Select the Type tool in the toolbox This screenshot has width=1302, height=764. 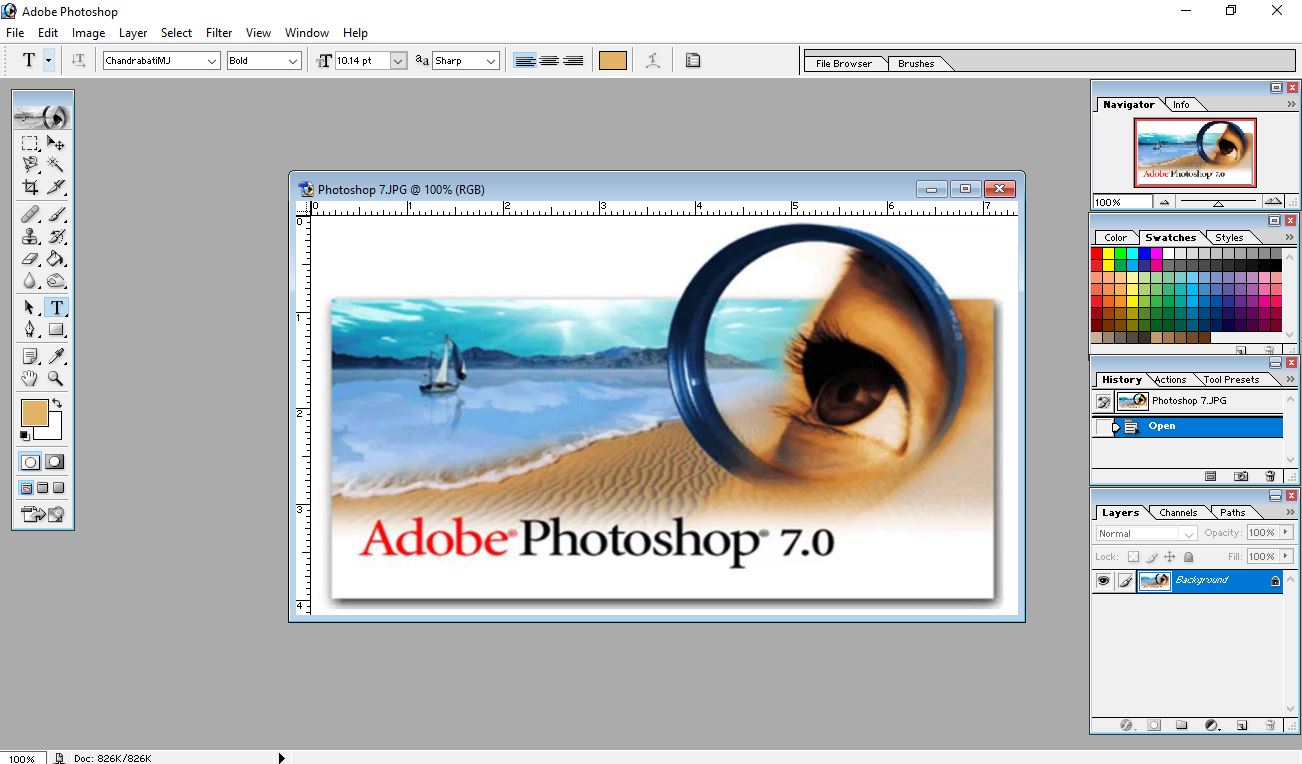pos(56,308)
